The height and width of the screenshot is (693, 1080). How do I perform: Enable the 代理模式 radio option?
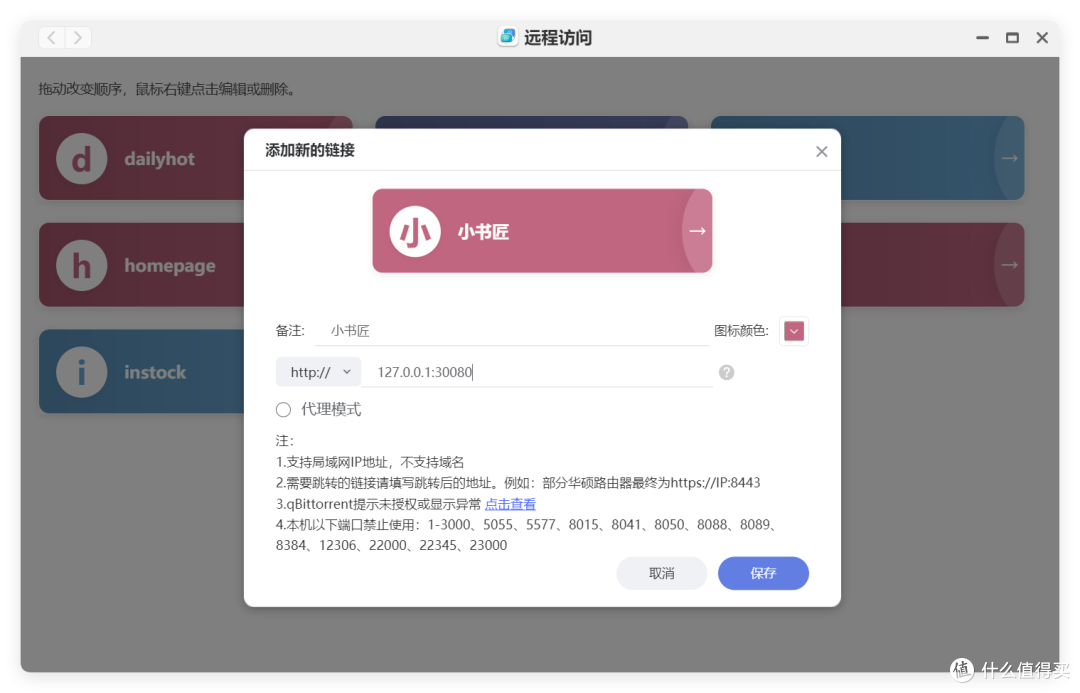tap(283, 410)
